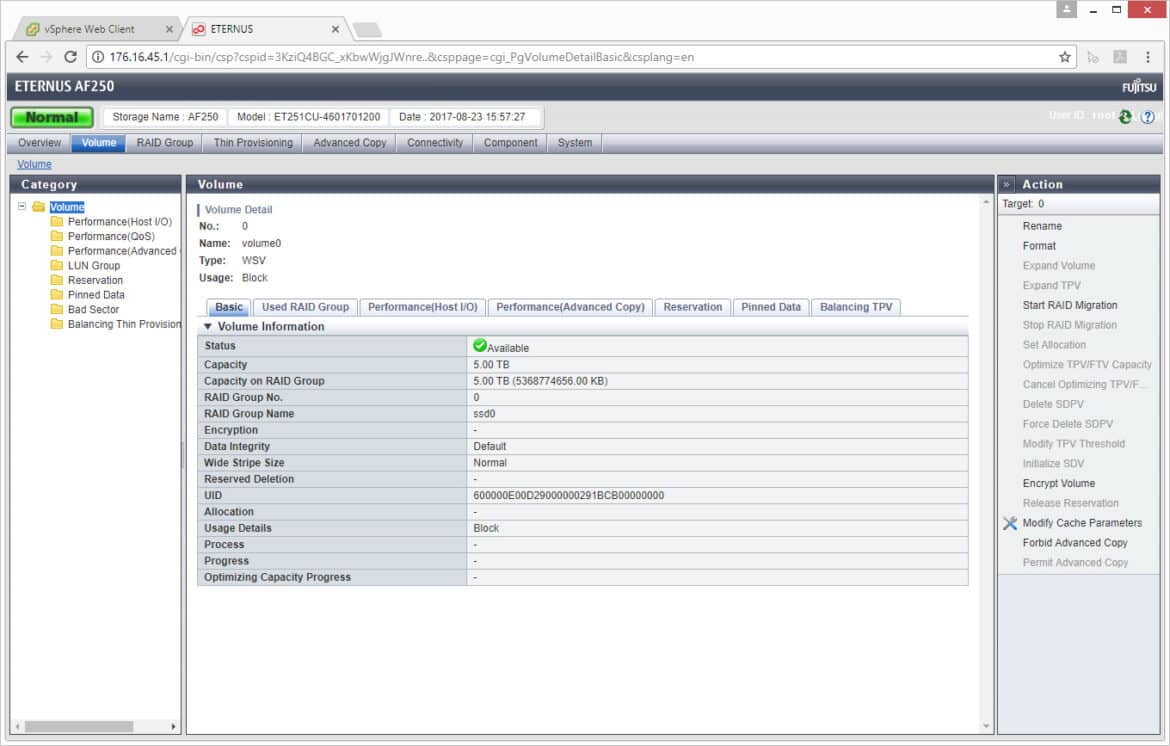Click the UID value 600000E00D29000000291BCB00000000
Screen dimensions: 1170x746
tap(569, 495)
